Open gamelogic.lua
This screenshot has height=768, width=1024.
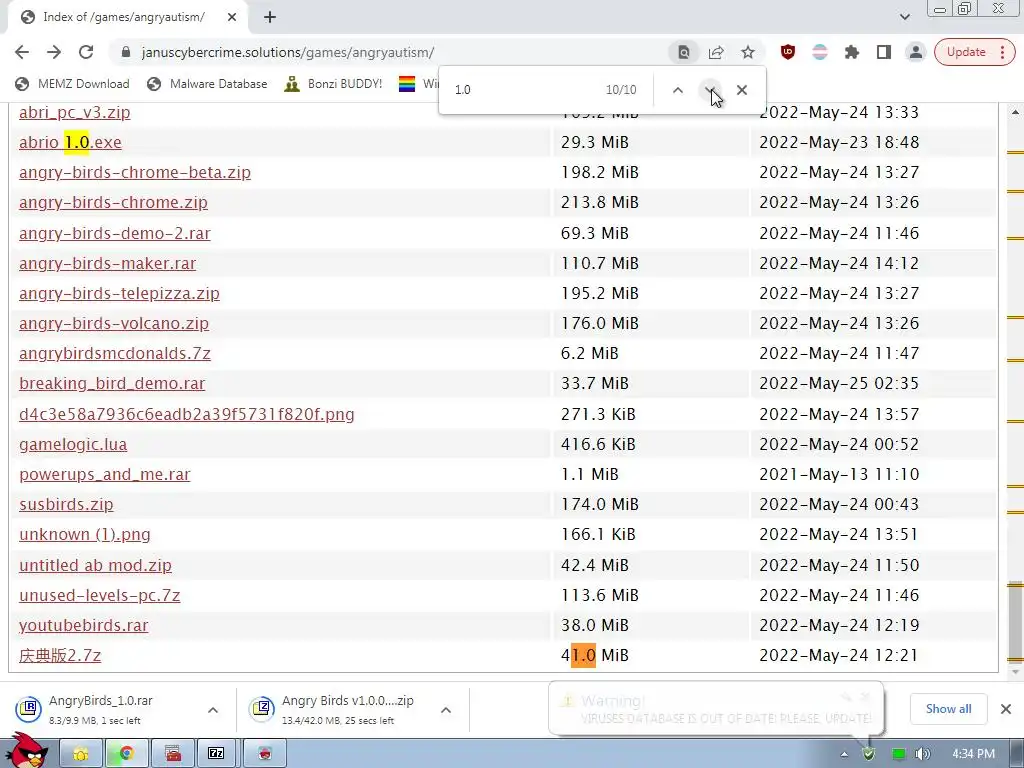tap(73, 444)
